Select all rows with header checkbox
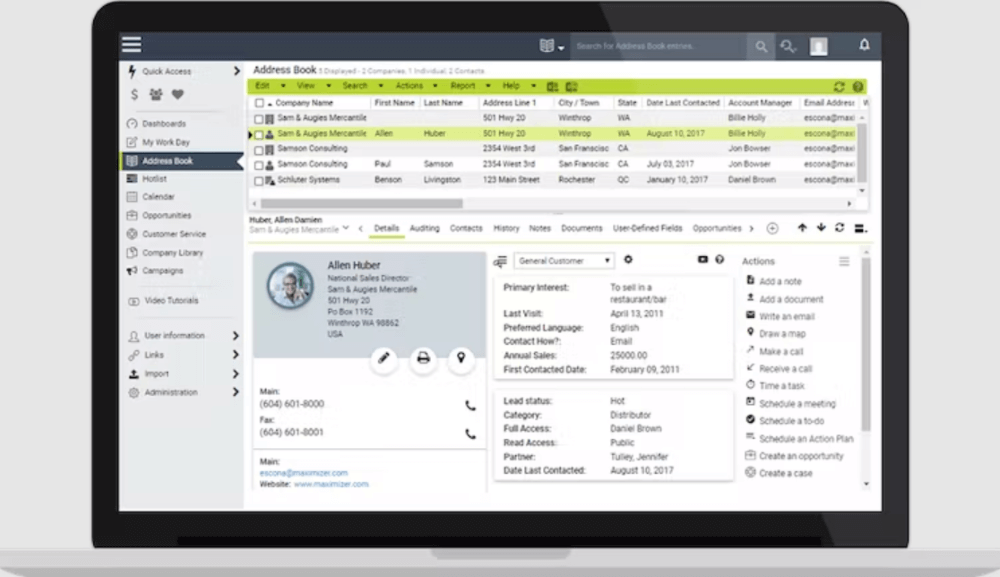The width and height of the screenshot is (1000, 577). pos(259,103)
